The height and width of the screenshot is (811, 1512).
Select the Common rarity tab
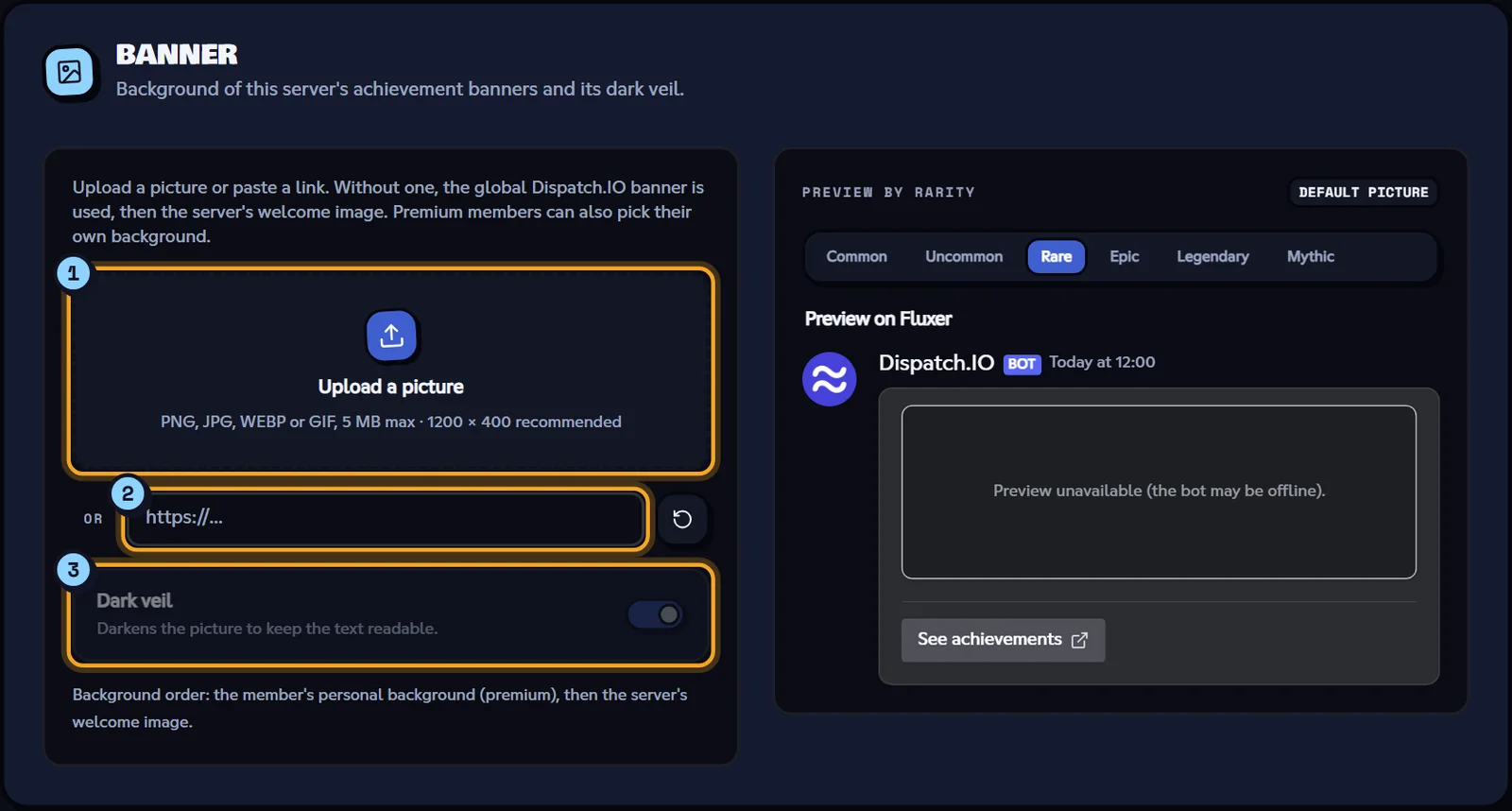pyautogui.click(x=856, y=257)
